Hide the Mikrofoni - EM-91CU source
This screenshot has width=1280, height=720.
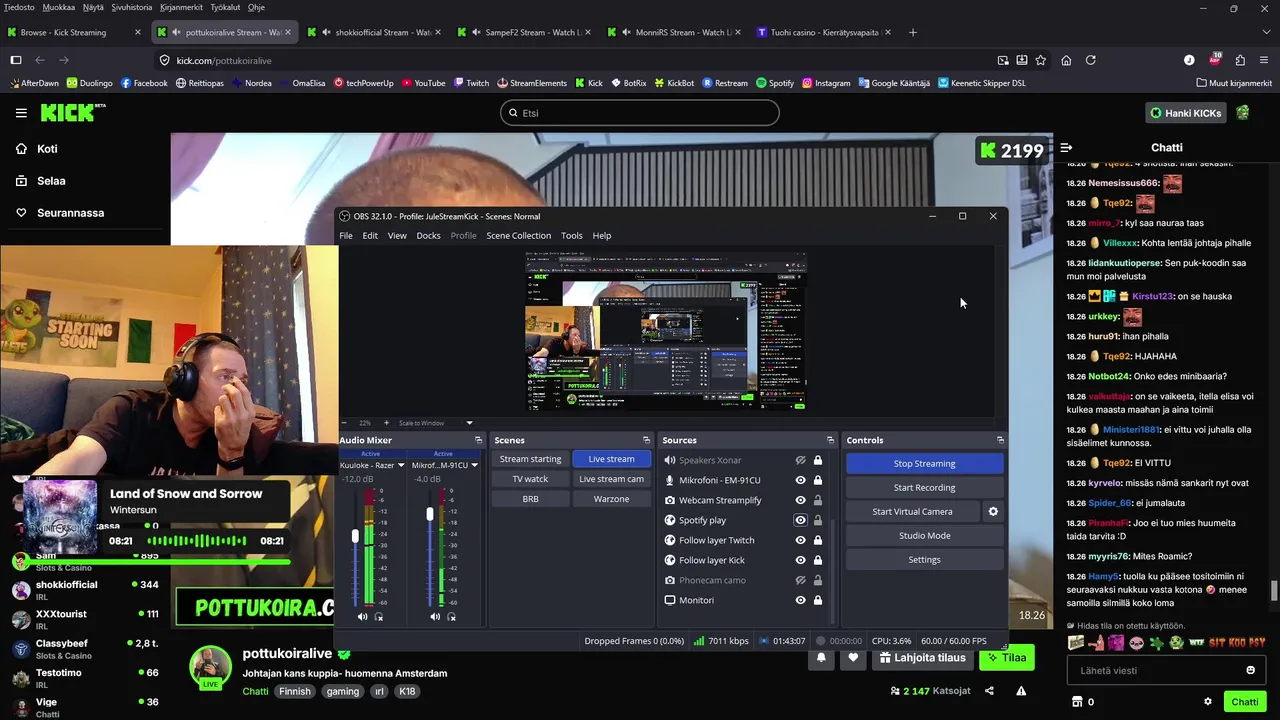pos(800,480)
